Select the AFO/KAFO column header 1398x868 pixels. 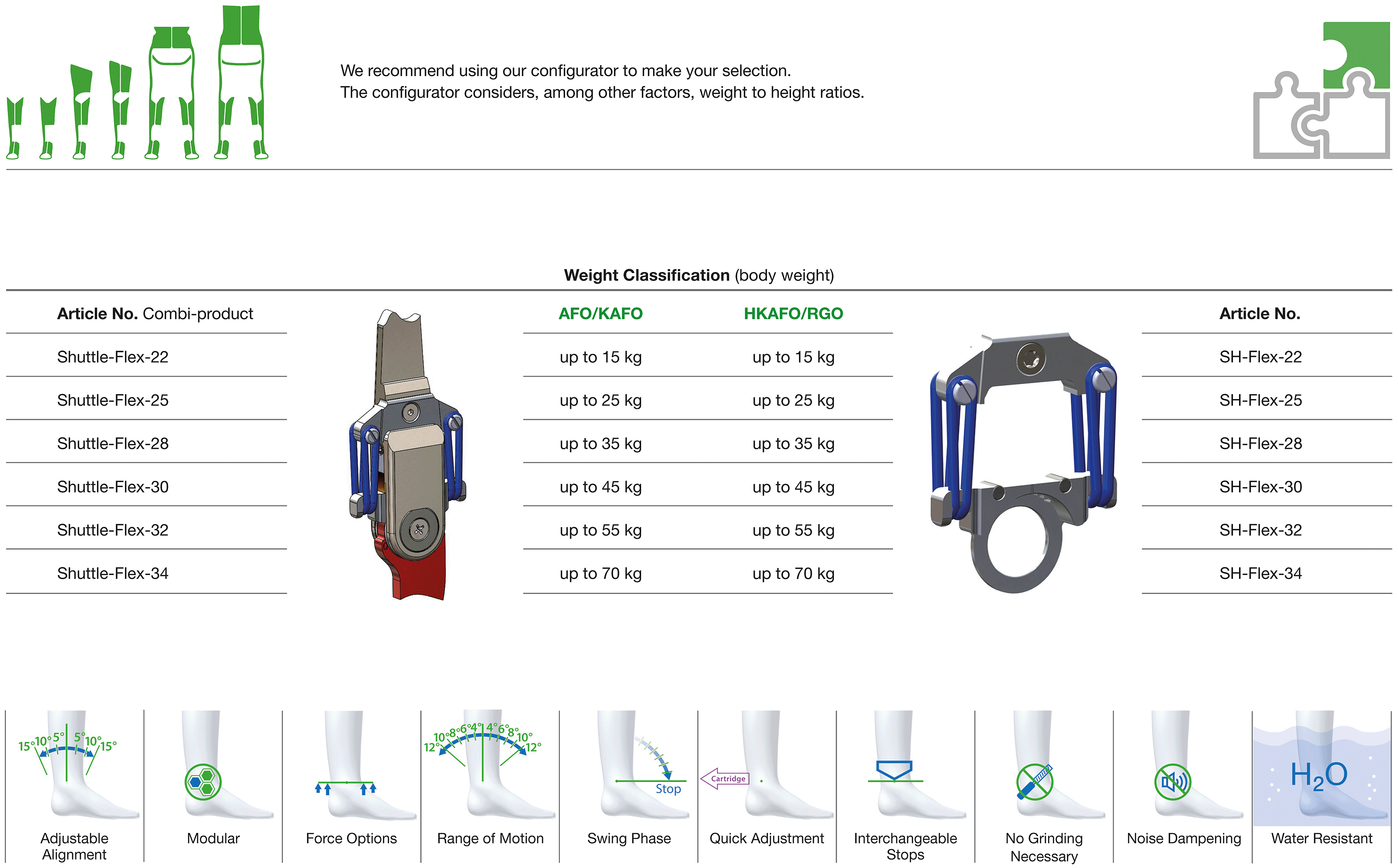pos(601,313)
